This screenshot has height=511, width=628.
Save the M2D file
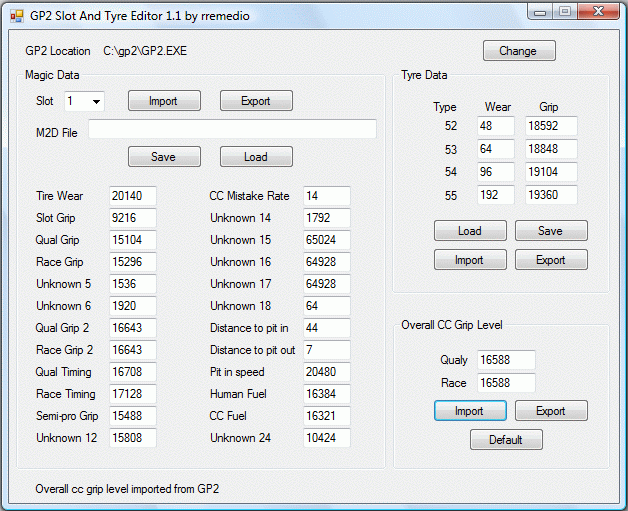click(164, 157)
